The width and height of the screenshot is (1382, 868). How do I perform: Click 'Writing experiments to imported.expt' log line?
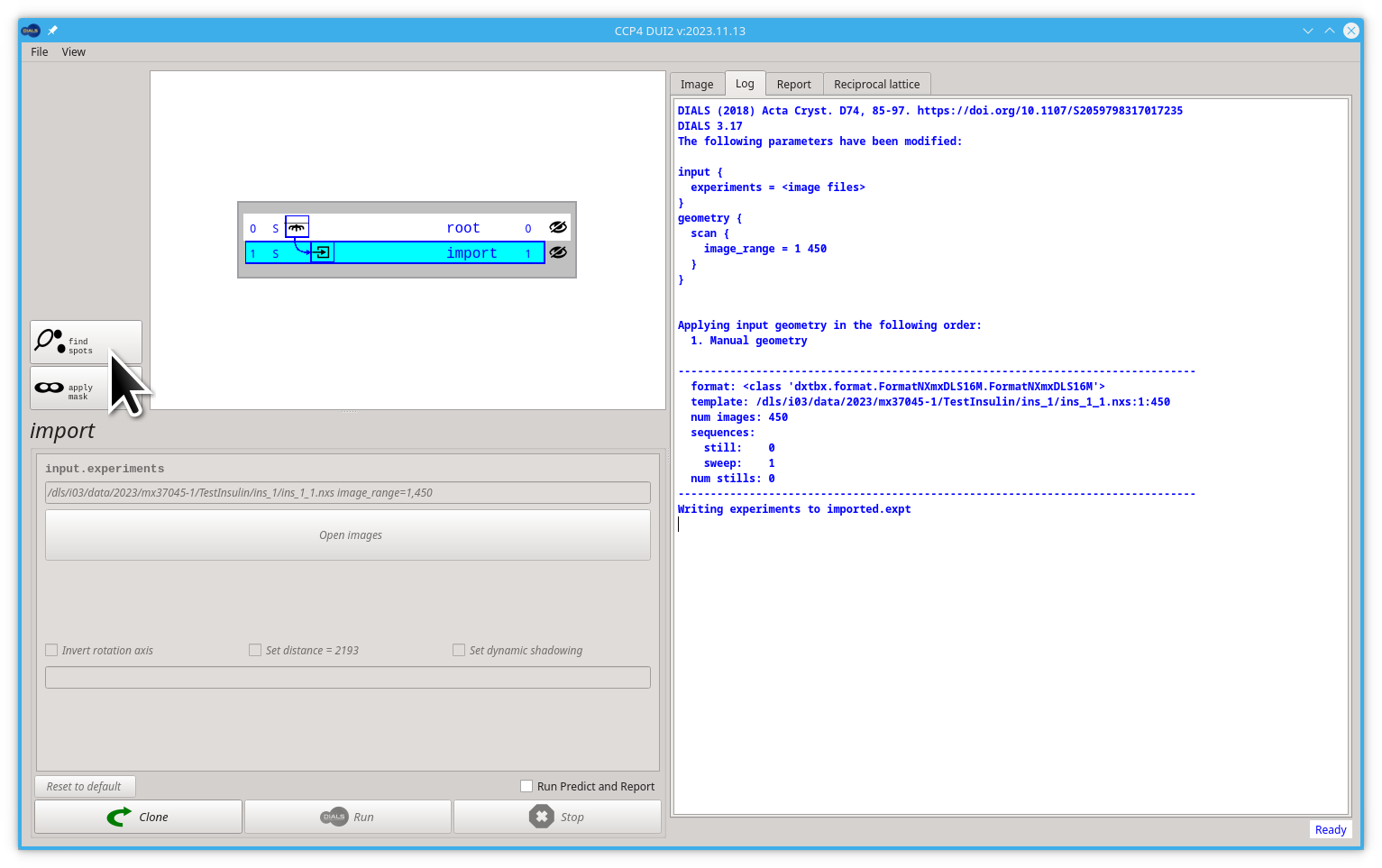[x=794, y=509]
